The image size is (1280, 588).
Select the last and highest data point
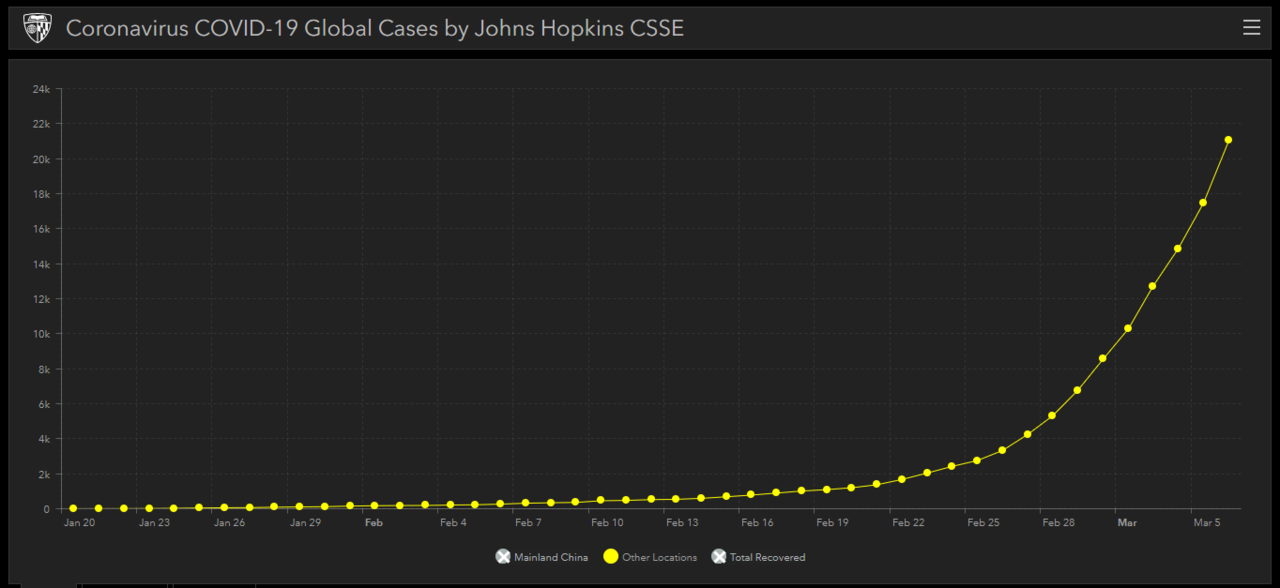[x=1228, y=140]
